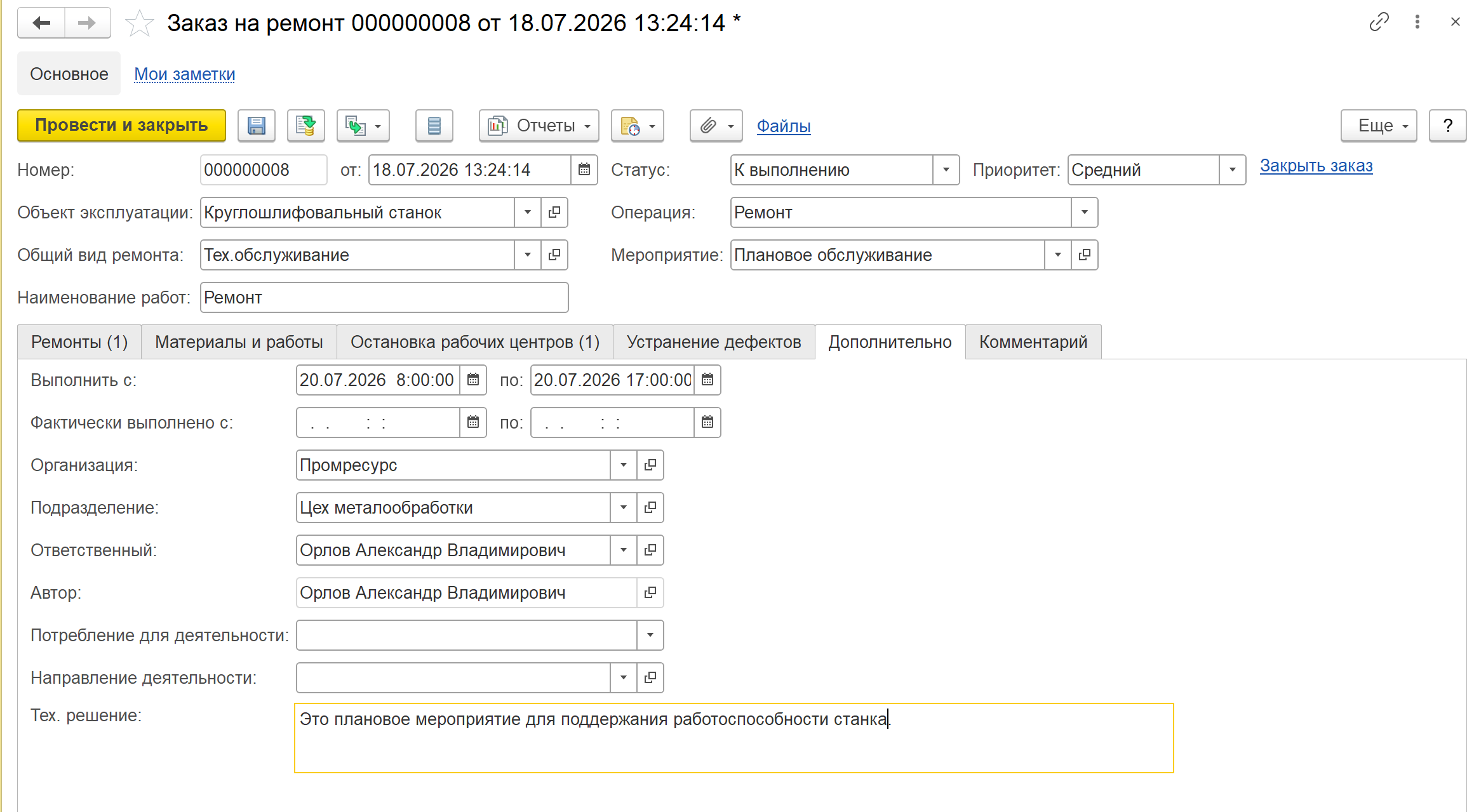The width and height of the screenshot is (1467, 812).
Task: Click Провести и закрыть button
Action: tap(121, 125)
